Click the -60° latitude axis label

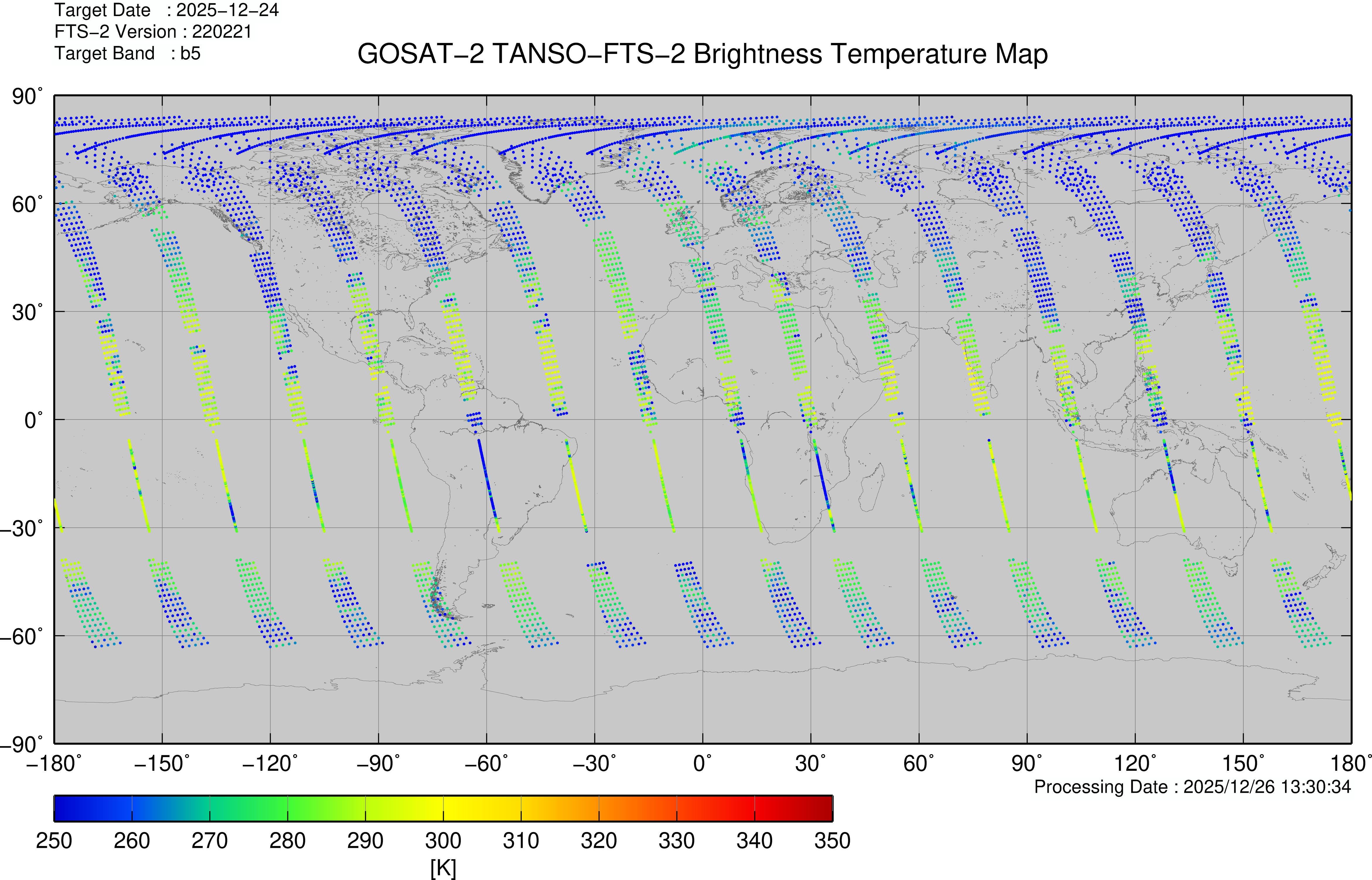point(21,636)
